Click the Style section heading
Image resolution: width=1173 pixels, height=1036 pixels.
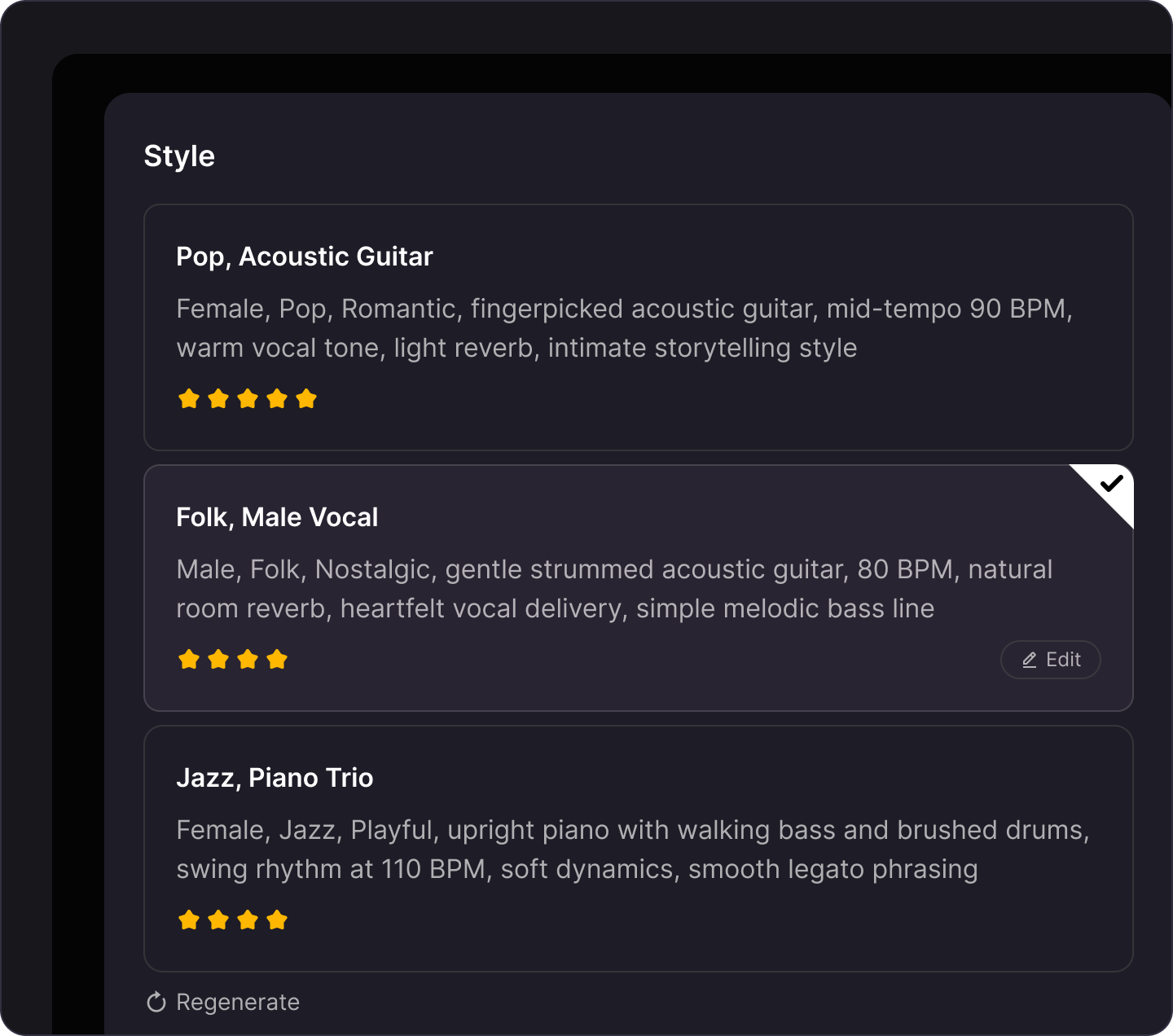click(x=179, y=156)
